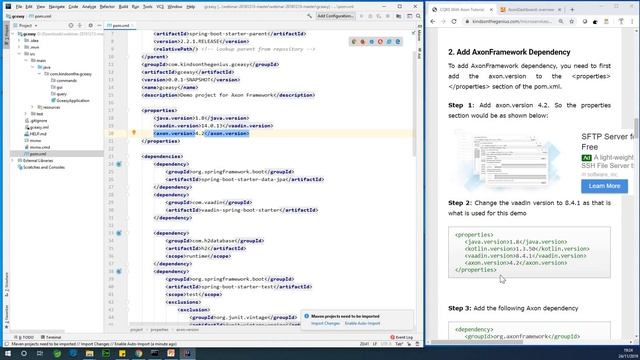Open Chrome preview icon in editor browser bar
Image resolution: width=640 pixels, height=360 pixels.
[353, 42]
